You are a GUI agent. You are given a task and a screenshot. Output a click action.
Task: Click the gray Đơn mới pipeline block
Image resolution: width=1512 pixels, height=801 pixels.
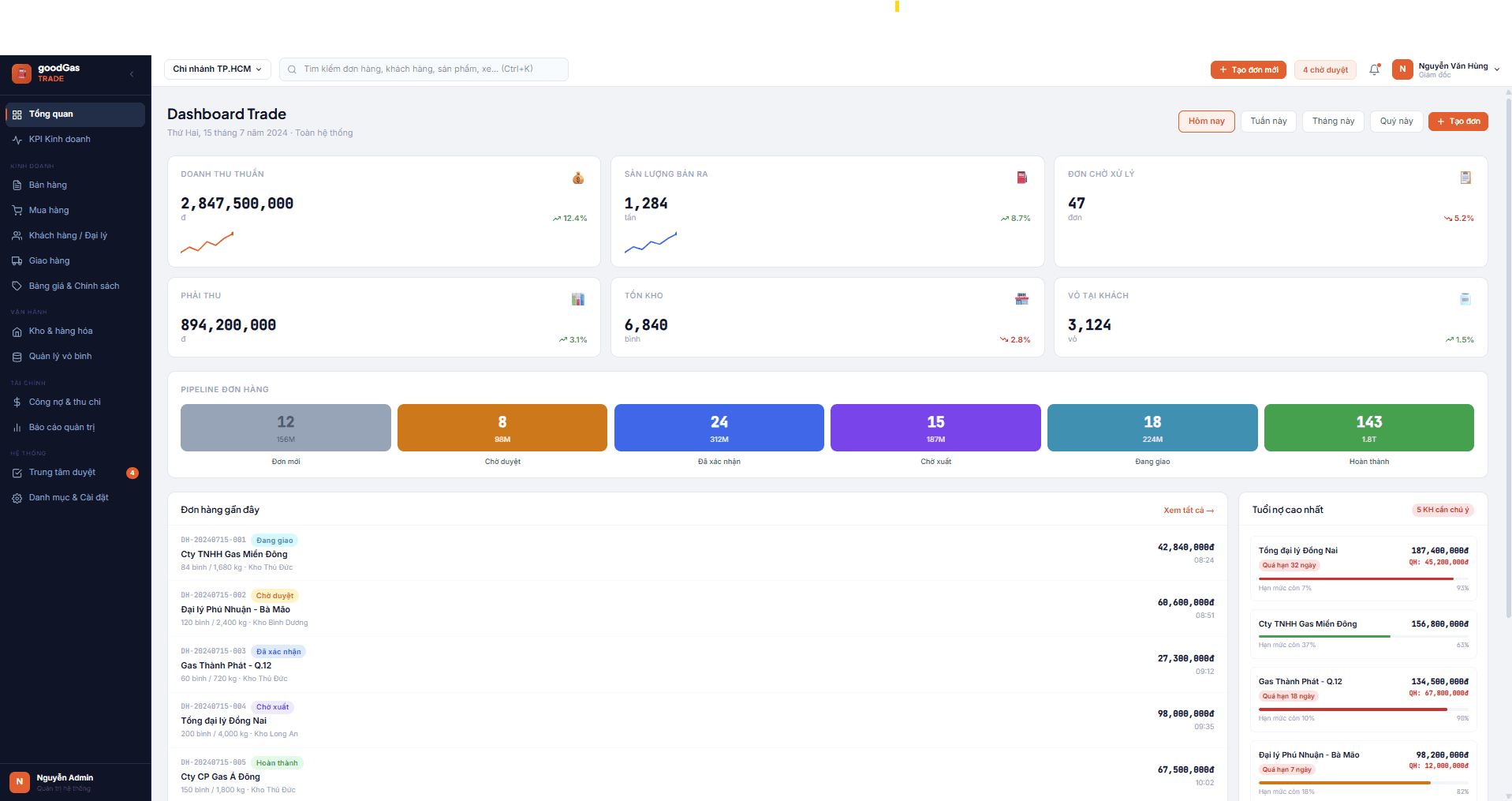pyautogui.click(x=286, y=428)
